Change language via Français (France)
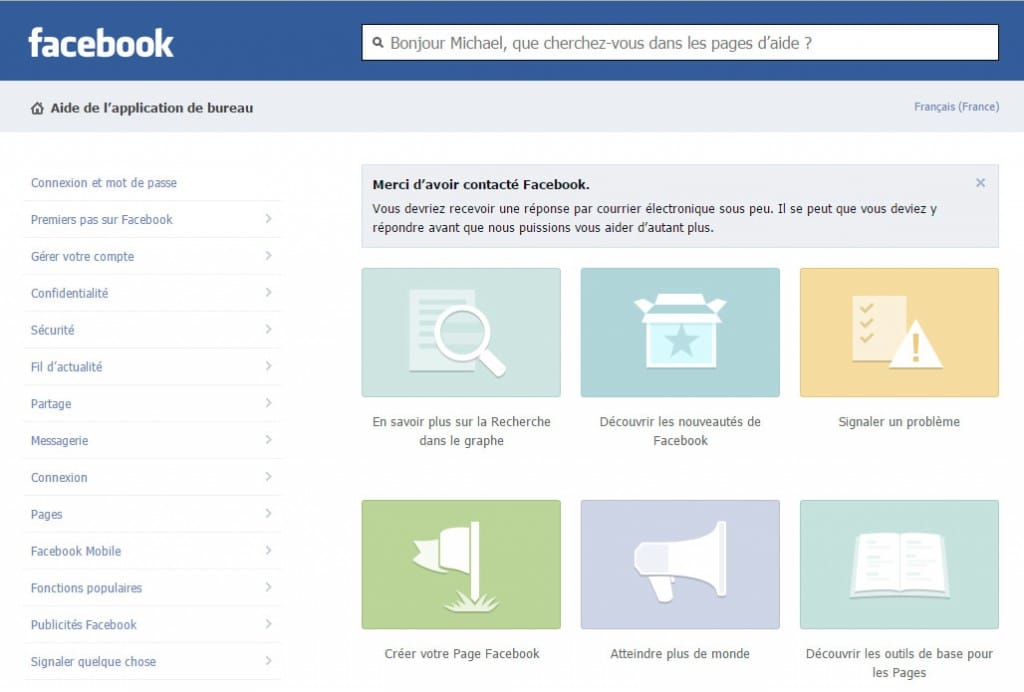 coord(956,107)
